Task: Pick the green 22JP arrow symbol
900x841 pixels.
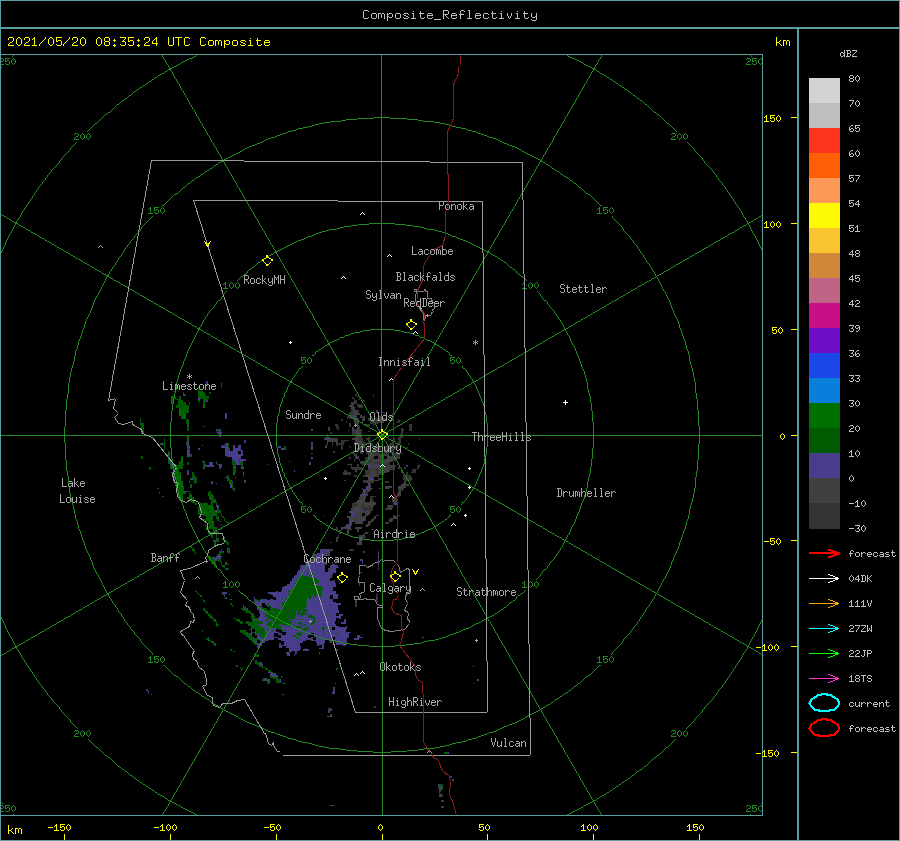Action: (x=824, y=653)
